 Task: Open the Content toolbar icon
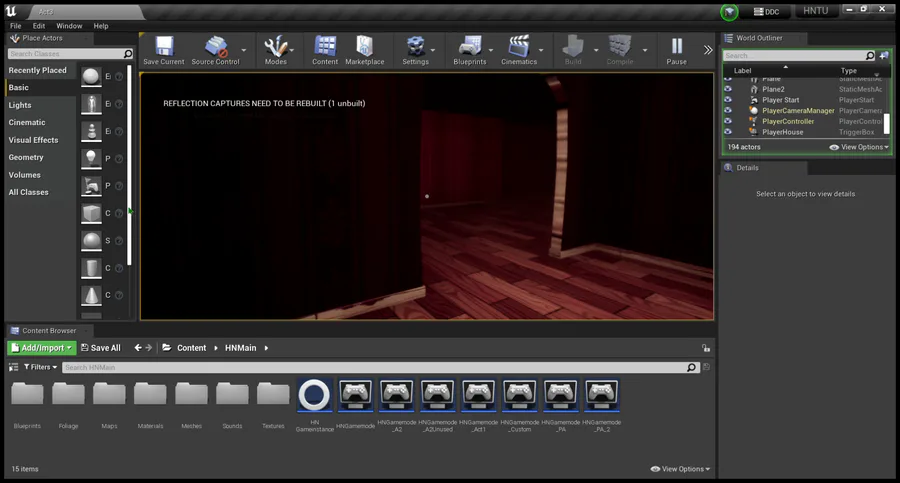click(325, 46)
